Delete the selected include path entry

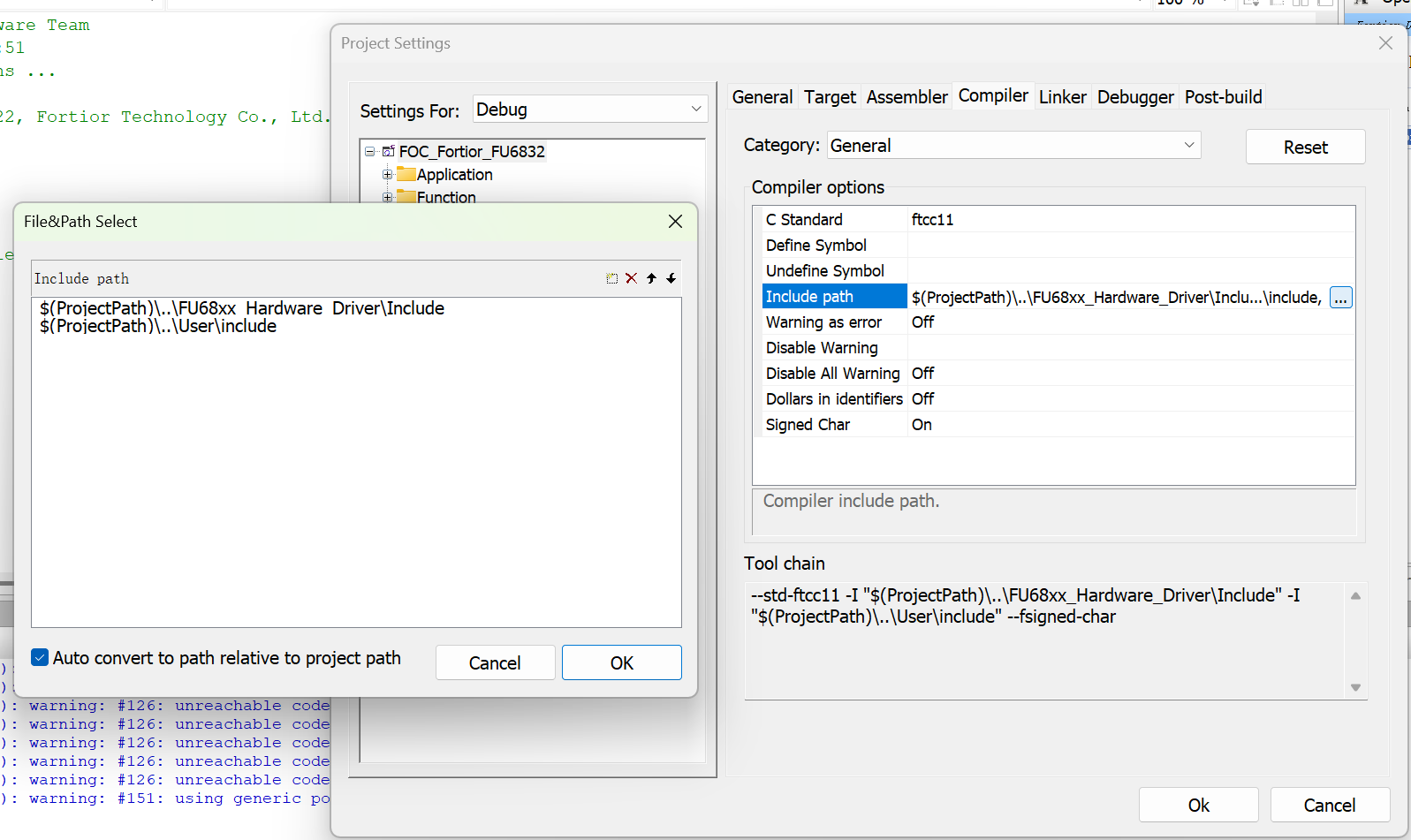coord(632,278)
